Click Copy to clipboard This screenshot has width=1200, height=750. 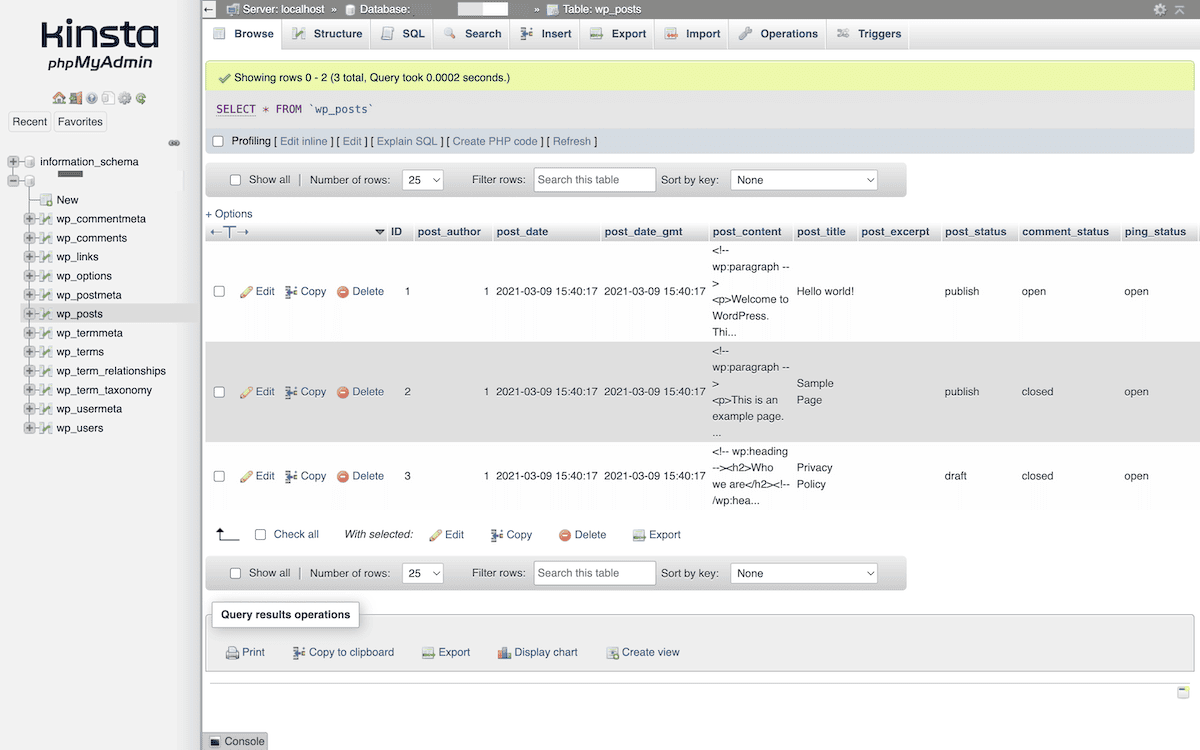(x=343, y=652)
